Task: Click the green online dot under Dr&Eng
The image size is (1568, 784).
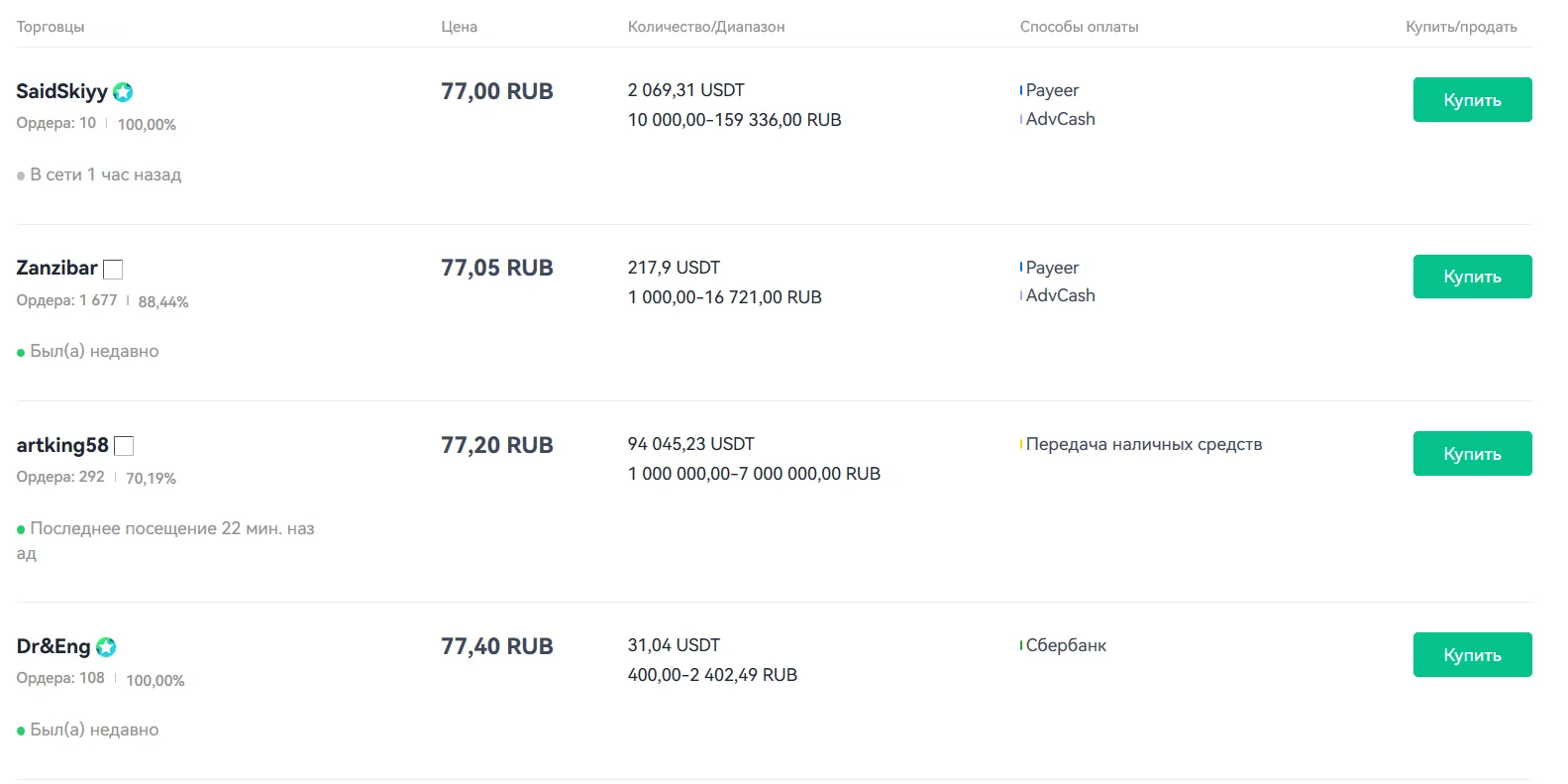Action: (21, 731)
